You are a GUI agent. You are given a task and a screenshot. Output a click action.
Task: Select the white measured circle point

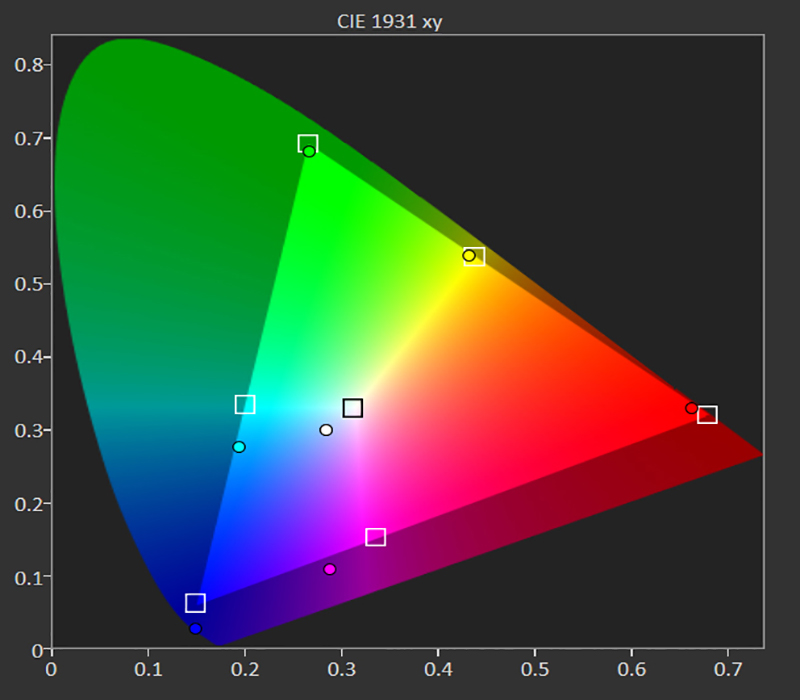click(x=326, y=430)
